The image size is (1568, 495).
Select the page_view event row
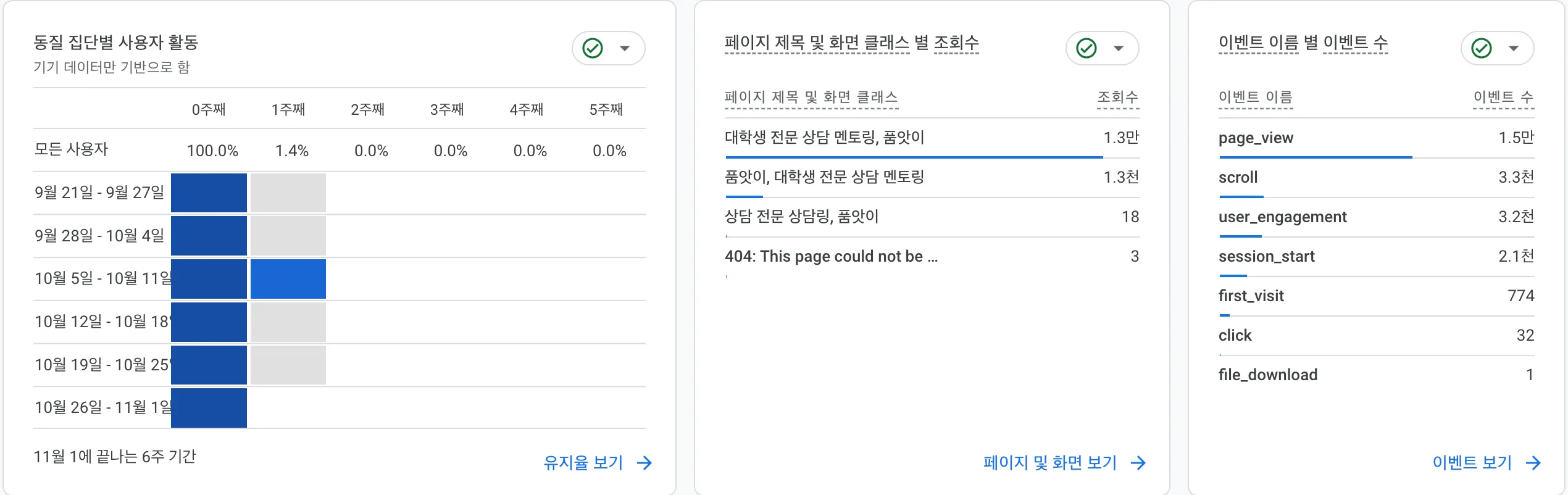(1377, 138)
